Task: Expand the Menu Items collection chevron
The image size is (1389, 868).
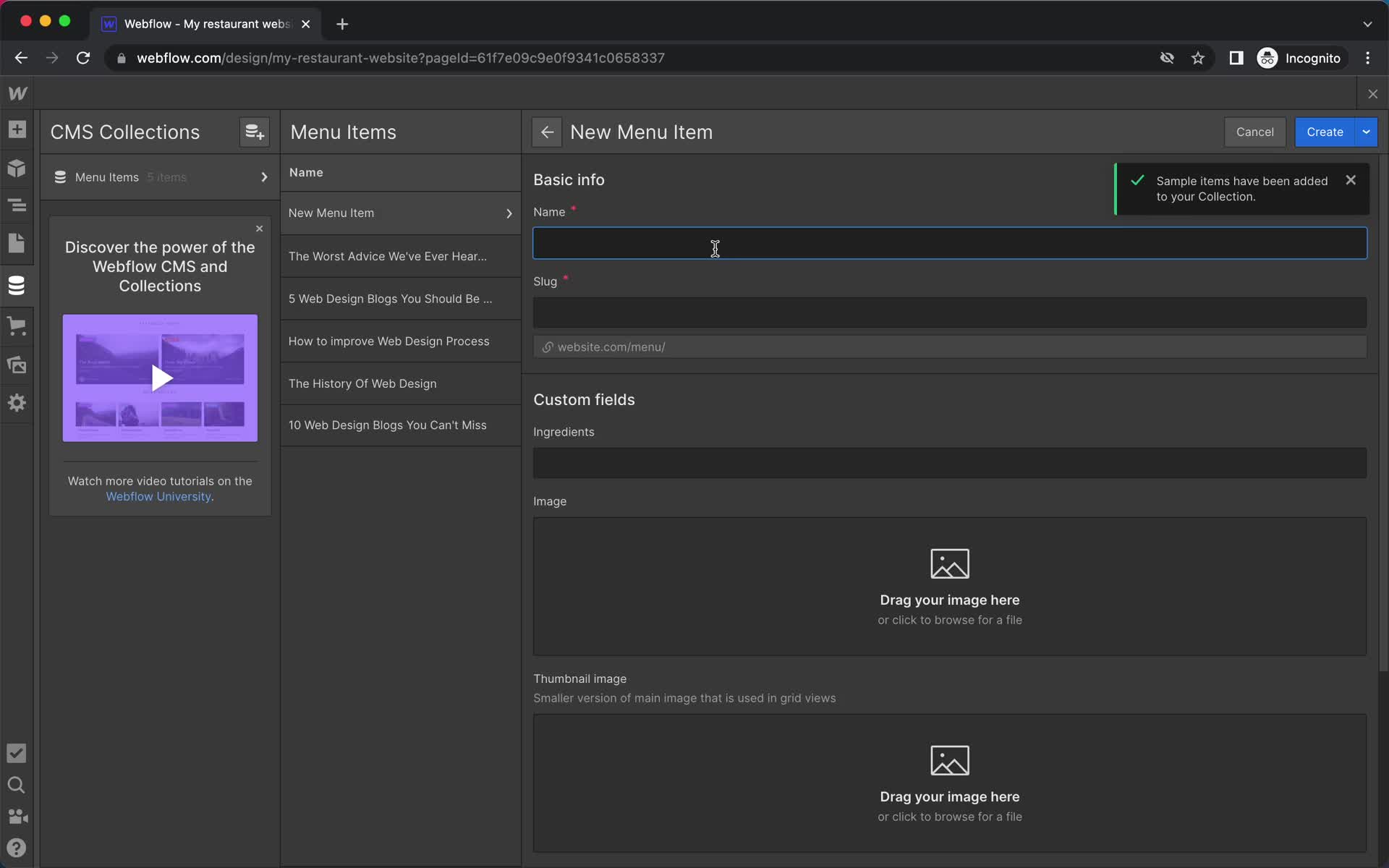Action: pos(264,177)
